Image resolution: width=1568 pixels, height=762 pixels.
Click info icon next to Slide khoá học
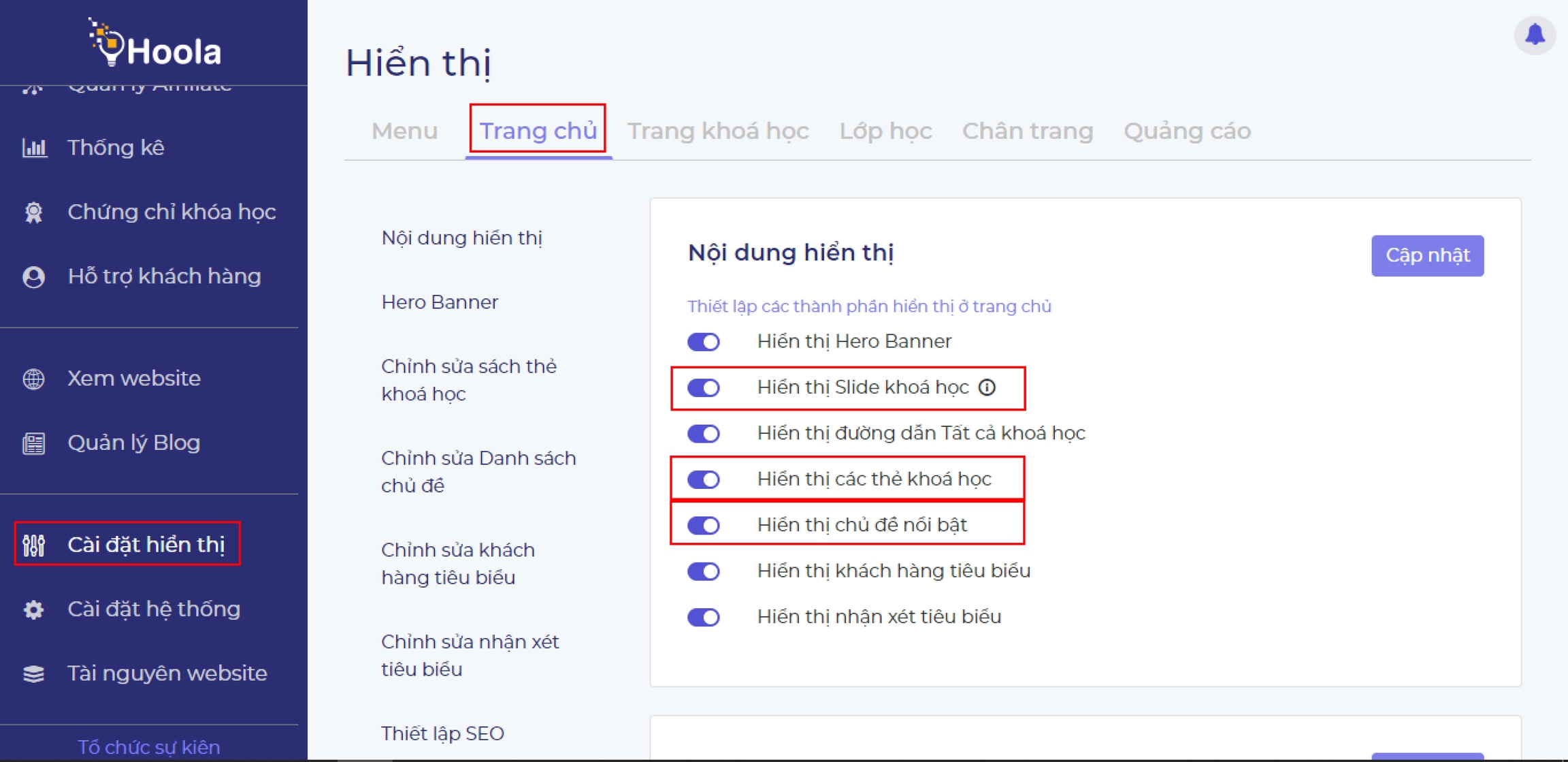(x=987, y=387)
